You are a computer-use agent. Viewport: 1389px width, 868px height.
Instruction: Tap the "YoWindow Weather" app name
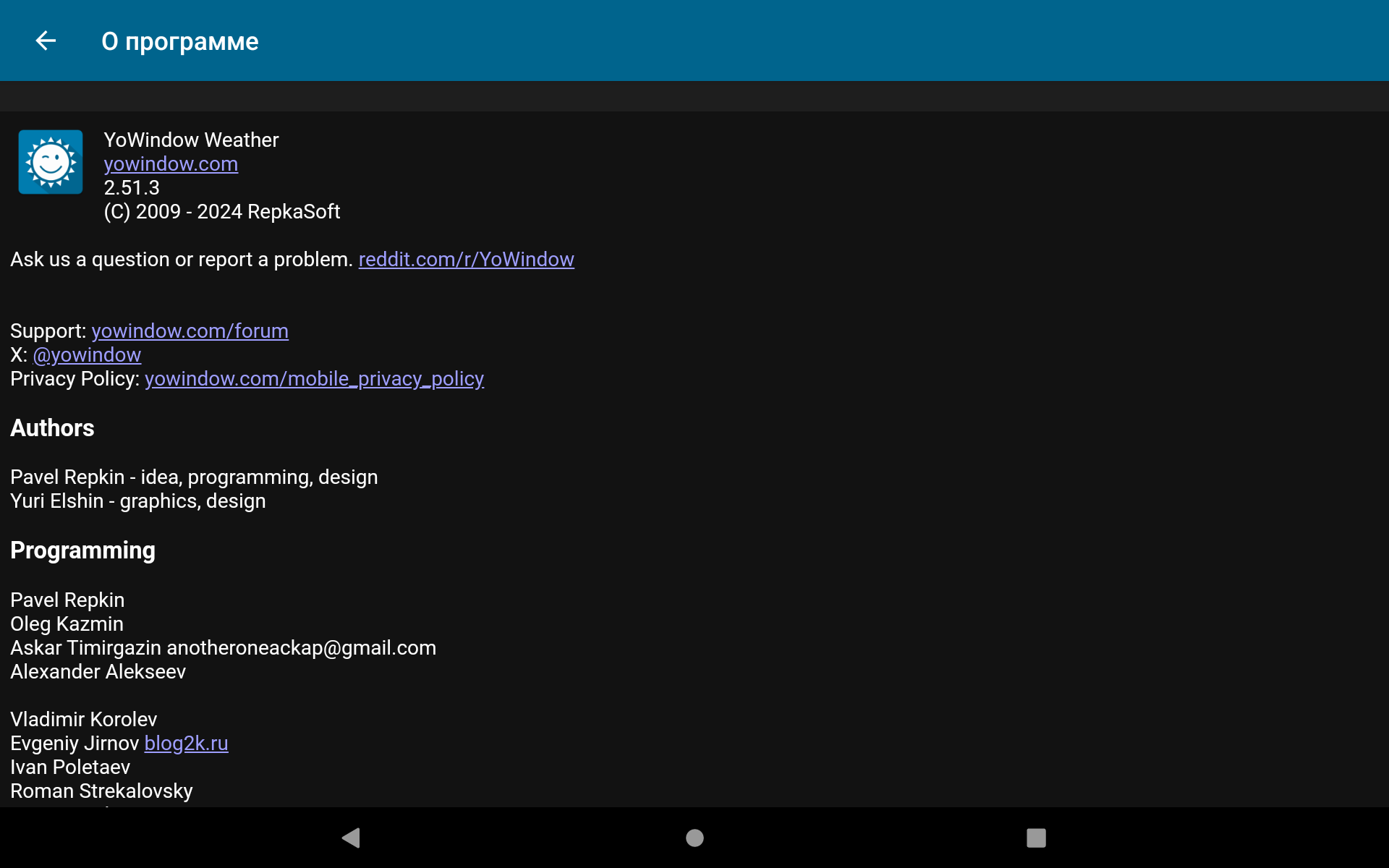click(x=191, y=140)
